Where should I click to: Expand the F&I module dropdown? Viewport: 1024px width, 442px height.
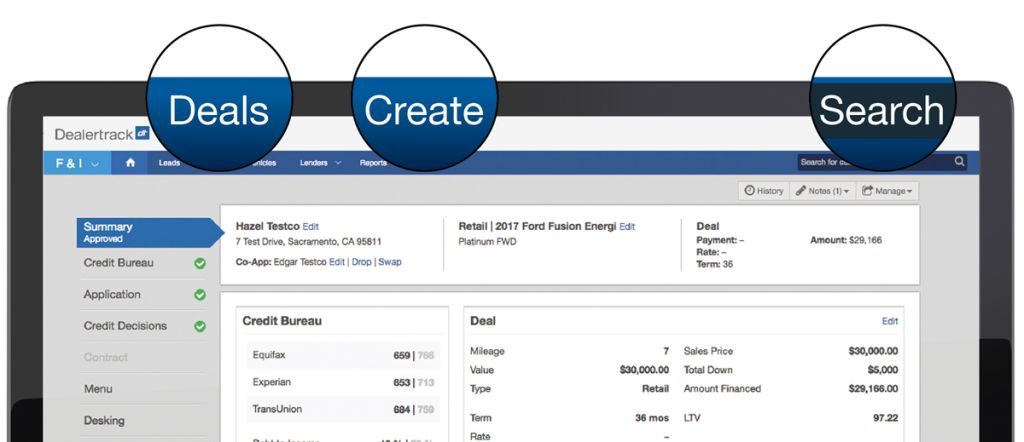[x=77, y=163]
